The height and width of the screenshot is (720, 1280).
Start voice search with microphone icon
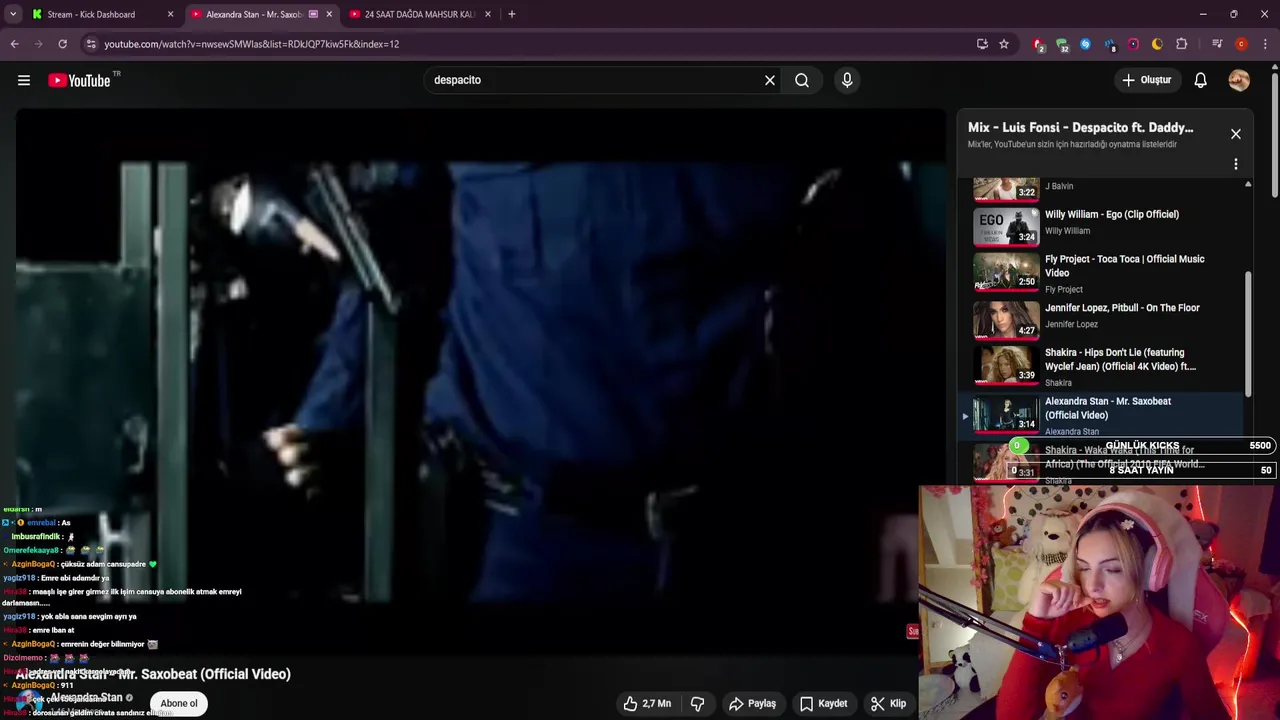(847, 80)
